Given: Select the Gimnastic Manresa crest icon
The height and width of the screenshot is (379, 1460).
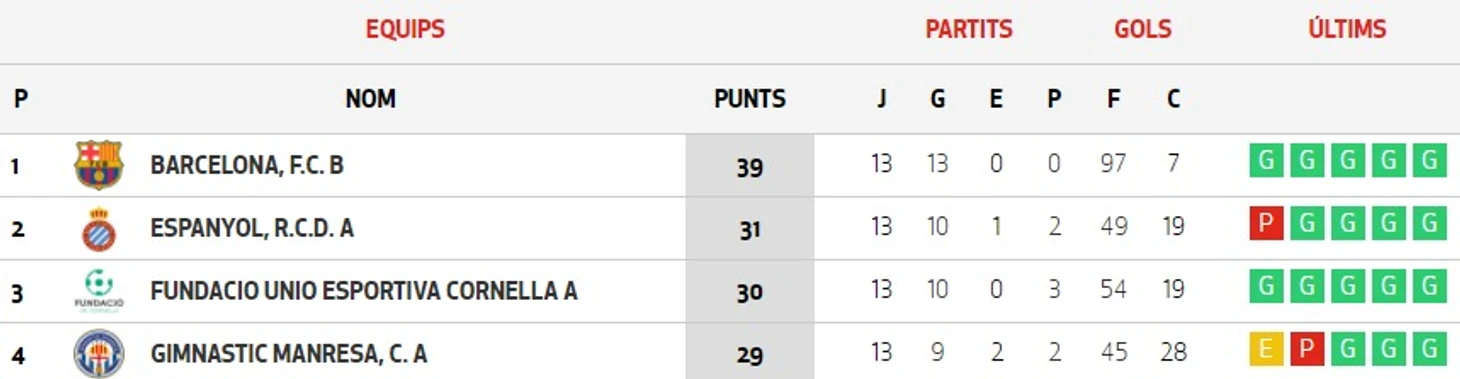Looking at the screenshot, I should [99, 353].
